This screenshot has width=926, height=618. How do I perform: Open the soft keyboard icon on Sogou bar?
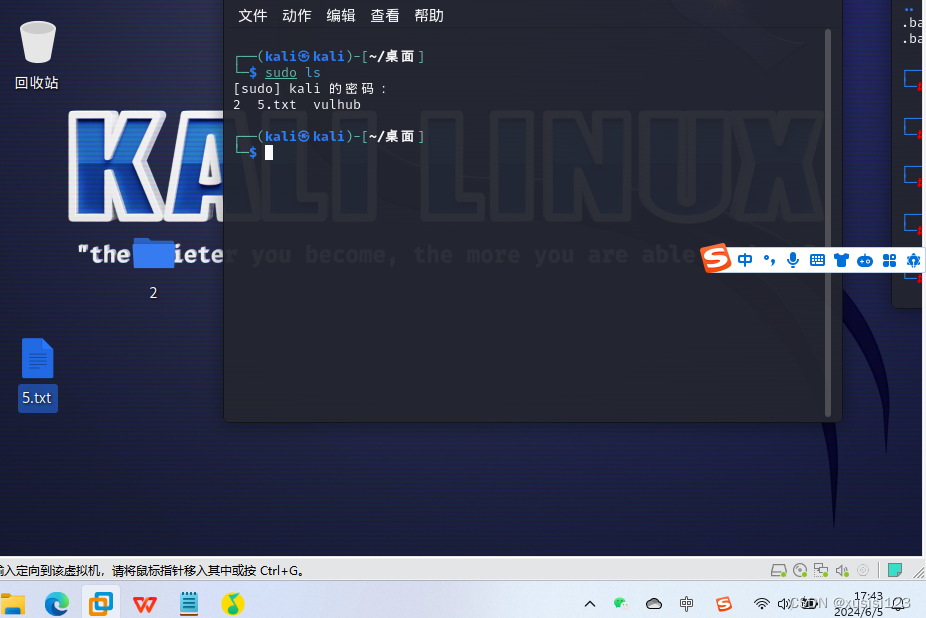coord(817,260)
